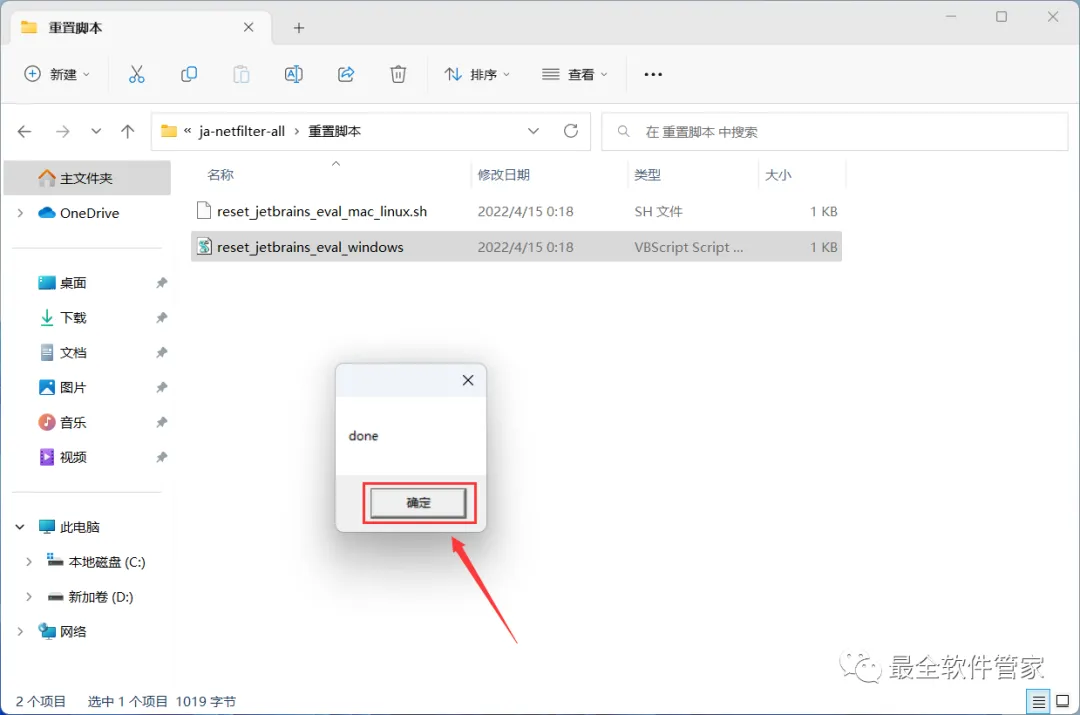Unpin 桌面 using its pin icon
This screenshot has height=715, width=1080.
(x=161, y=283)
